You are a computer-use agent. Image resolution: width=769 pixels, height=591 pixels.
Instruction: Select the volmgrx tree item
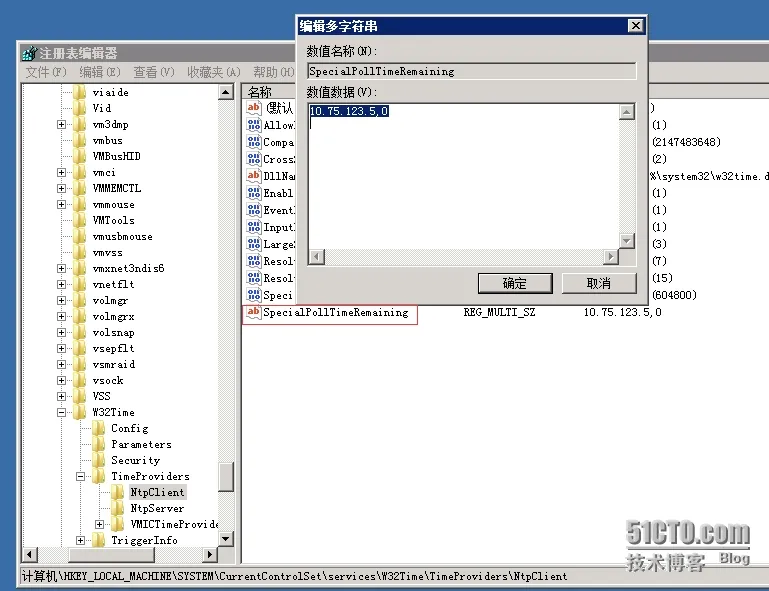click(113, 316)
